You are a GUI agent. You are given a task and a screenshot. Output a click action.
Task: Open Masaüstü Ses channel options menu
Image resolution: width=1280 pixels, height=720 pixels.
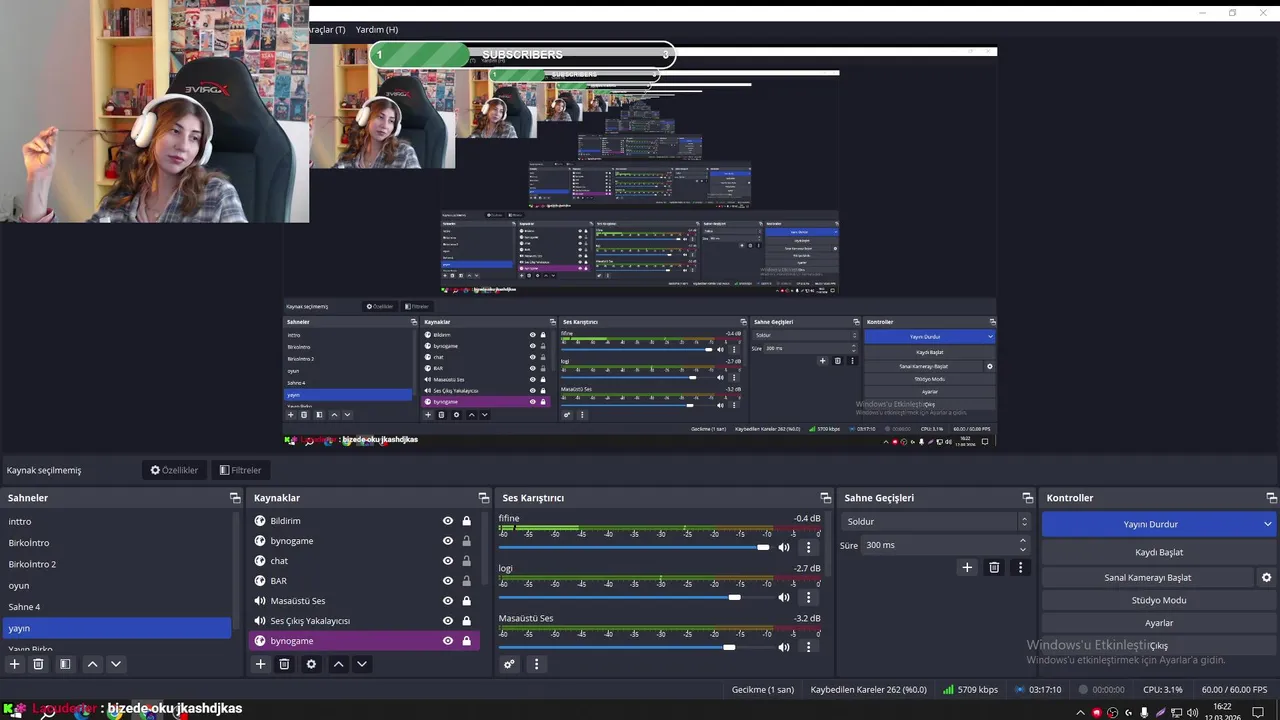(x=809, y=647)
